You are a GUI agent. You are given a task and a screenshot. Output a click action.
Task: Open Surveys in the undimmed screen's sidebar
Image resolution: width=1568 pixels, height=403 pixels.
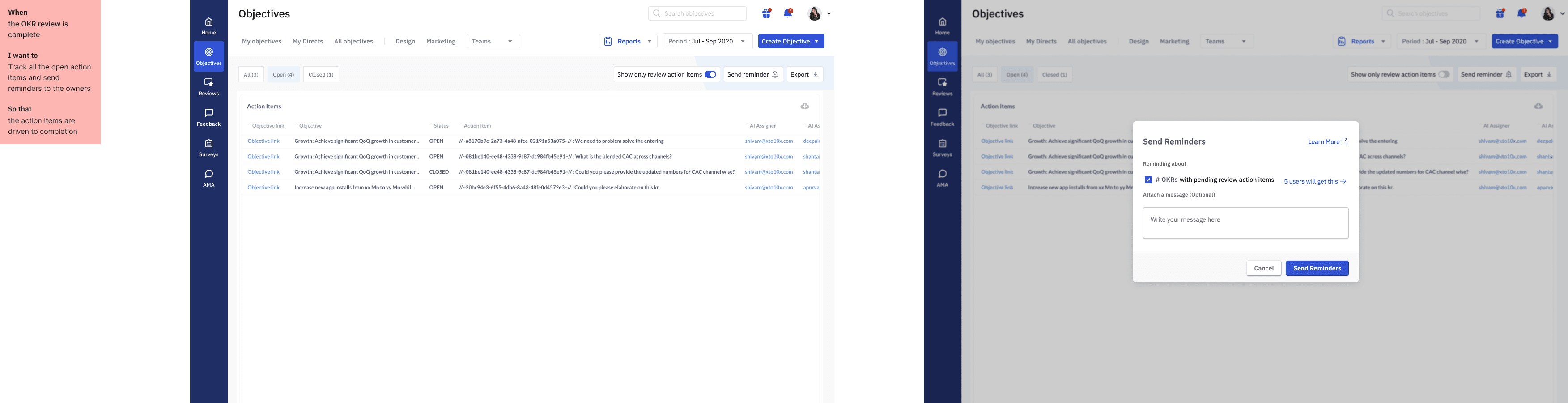[x=209, y=148]
